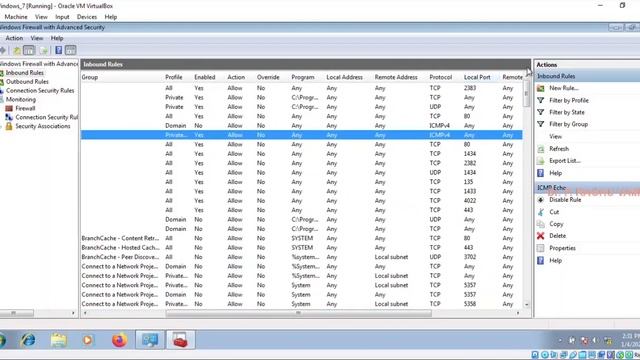Click the red X Delete icon

[541, 236]
